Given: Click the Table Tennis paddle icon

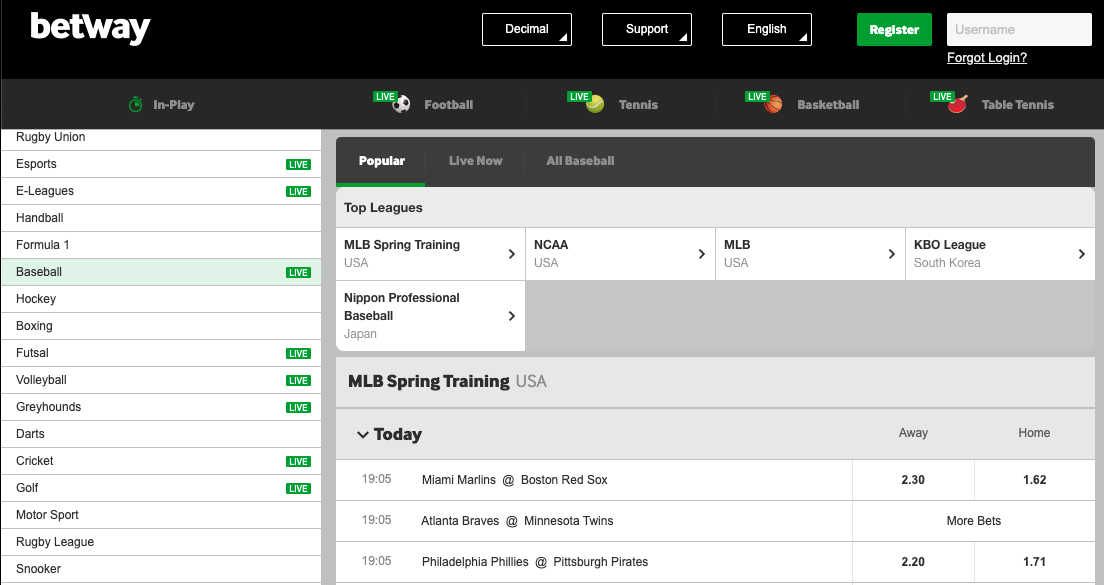Looking at the screenshot, I should pos(958,104).
